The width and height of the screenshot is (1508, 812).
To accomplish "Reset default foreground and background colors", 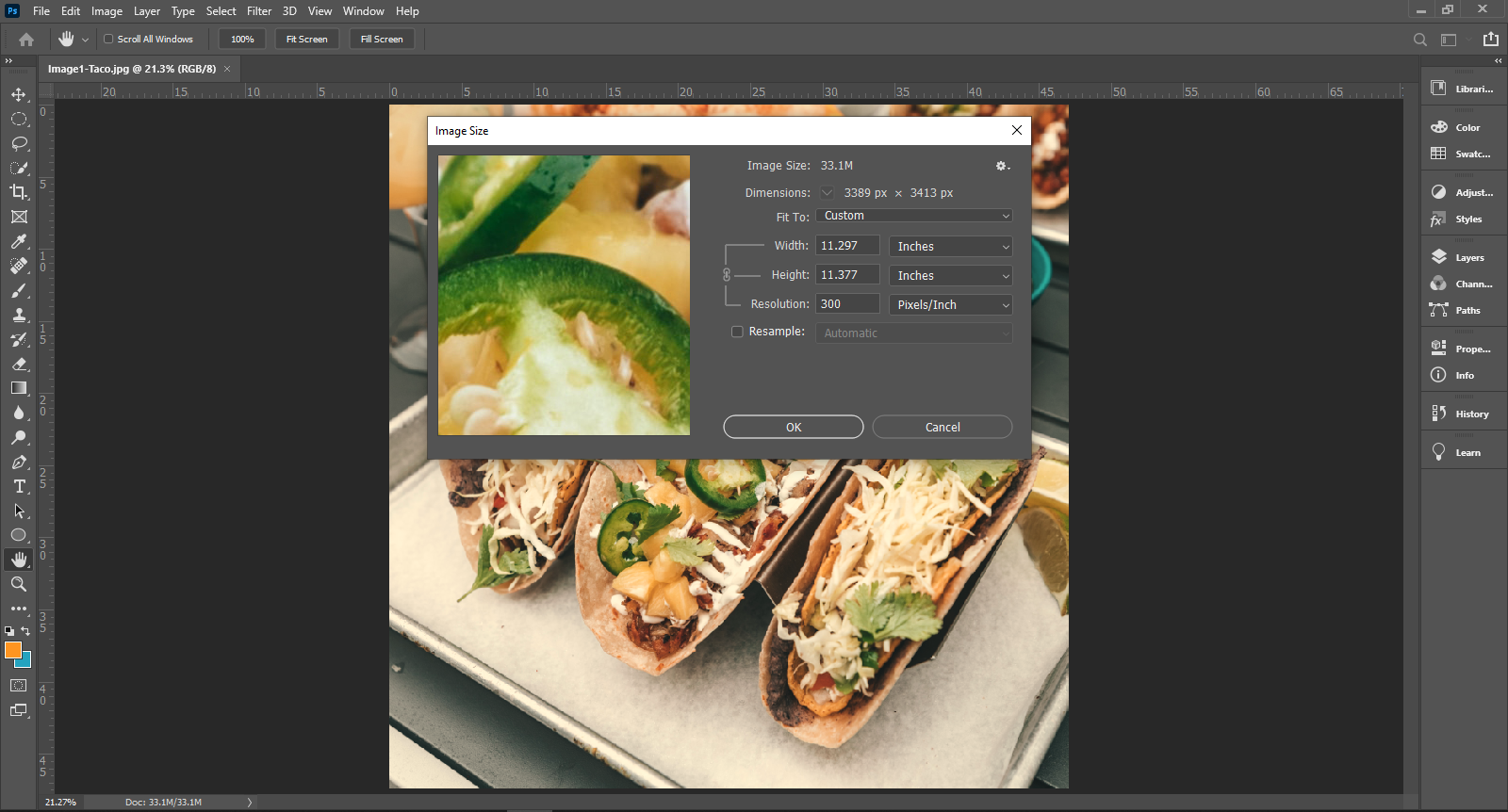I will [x=9, y=631].
